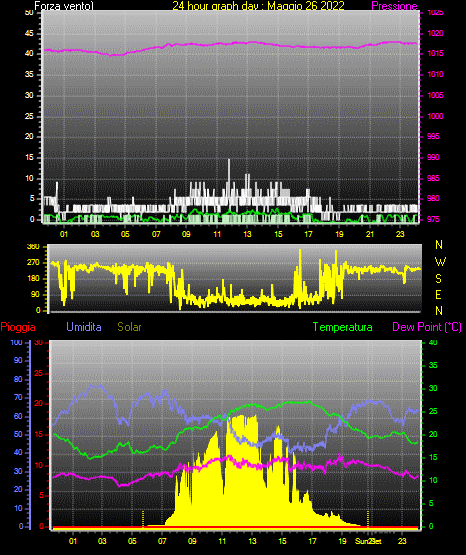This screenshot has height=555, width=466.
Task: Click the 'W' compass letter
Action: (x=440, y=262)
